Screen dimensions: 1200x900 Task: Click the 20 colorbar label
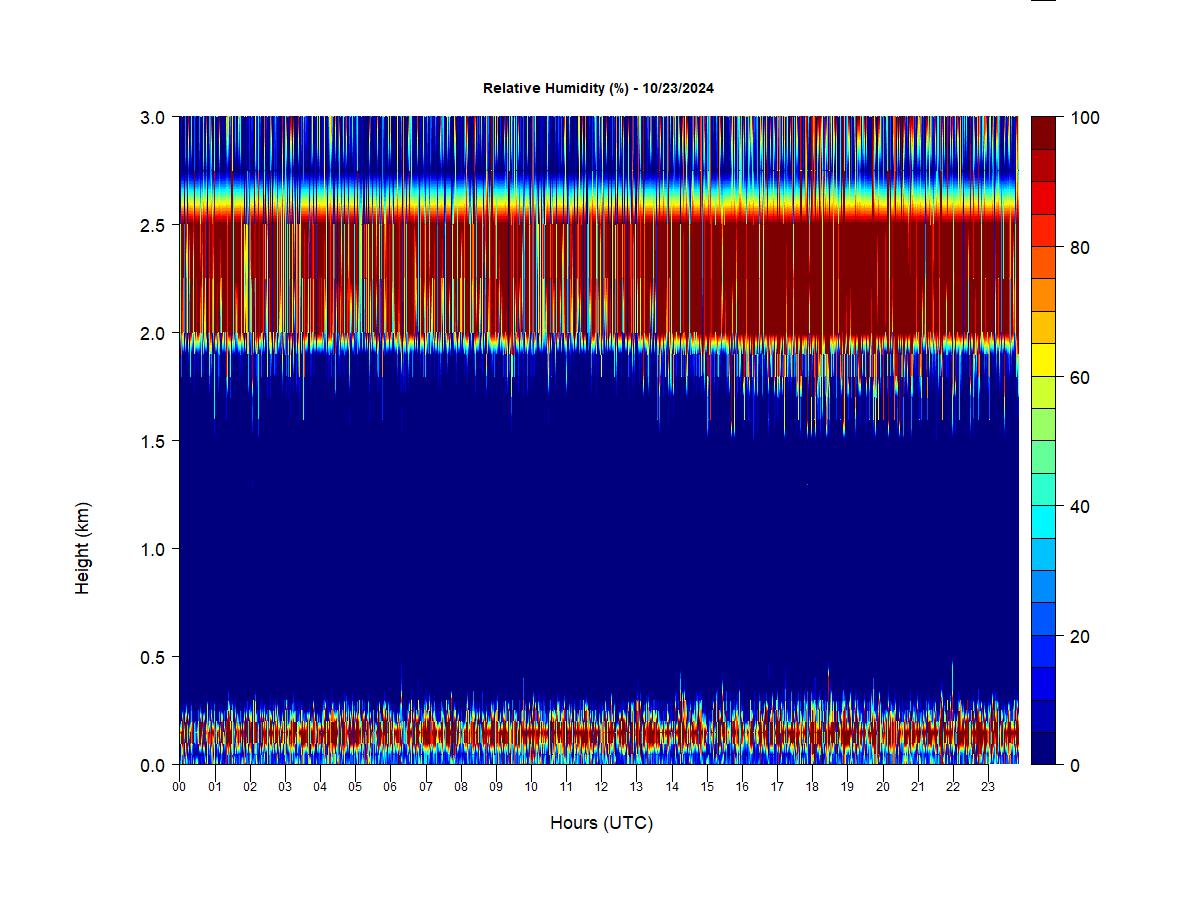coord(1079,636)
